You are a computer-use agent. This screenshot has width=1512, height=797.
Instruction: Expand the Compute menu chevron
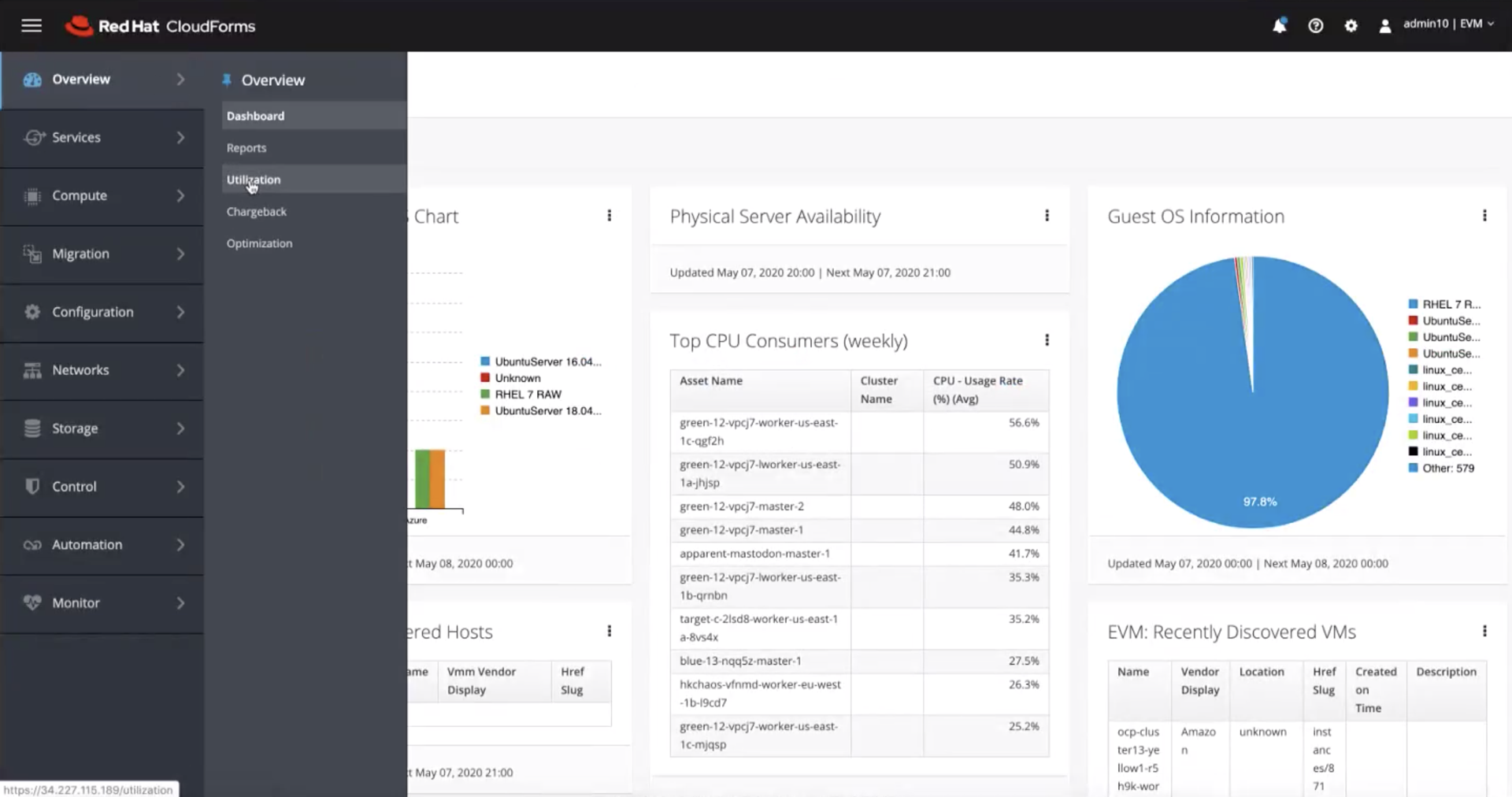pos(180,195)
